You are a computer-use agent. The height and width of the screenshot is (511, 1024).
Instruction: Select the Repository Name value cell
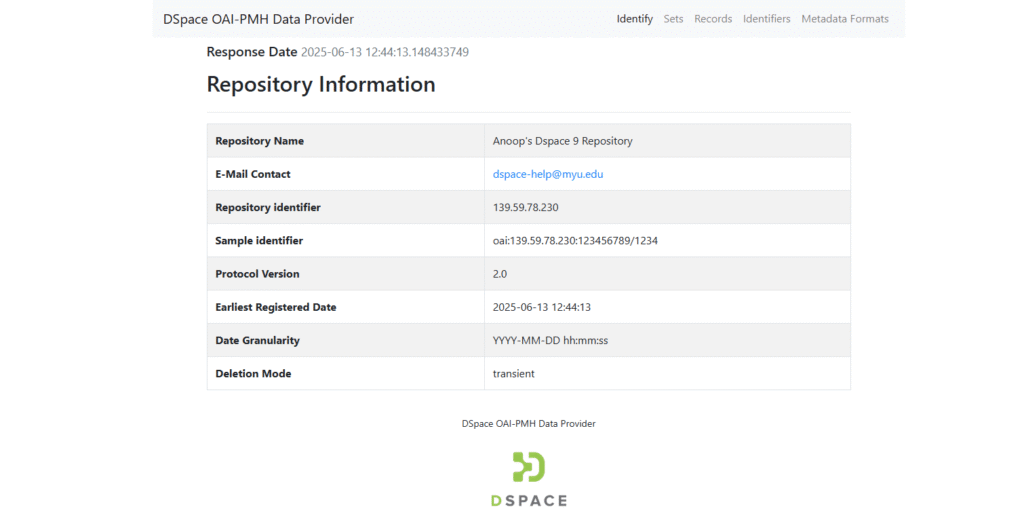tap(667, 141)
